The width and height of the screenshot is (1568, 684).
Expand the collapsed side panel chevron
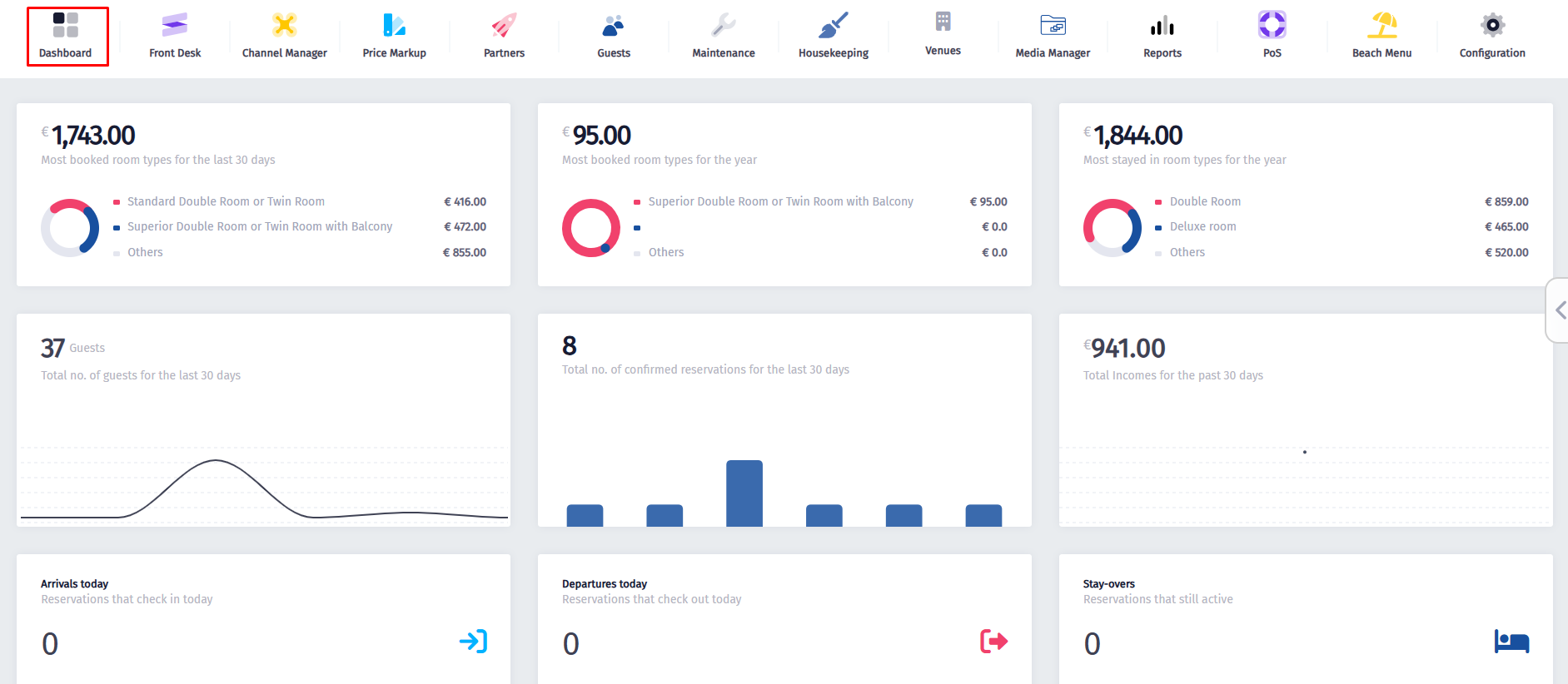pos(1560,310)
